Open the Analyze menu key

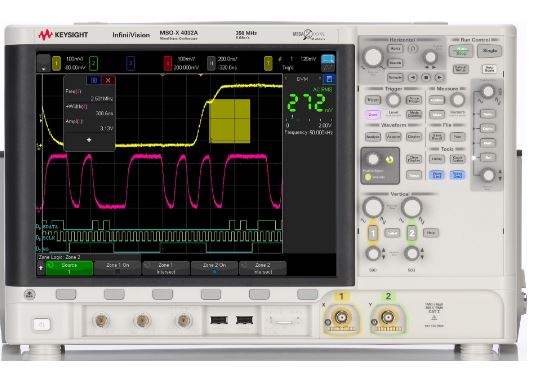373,137
